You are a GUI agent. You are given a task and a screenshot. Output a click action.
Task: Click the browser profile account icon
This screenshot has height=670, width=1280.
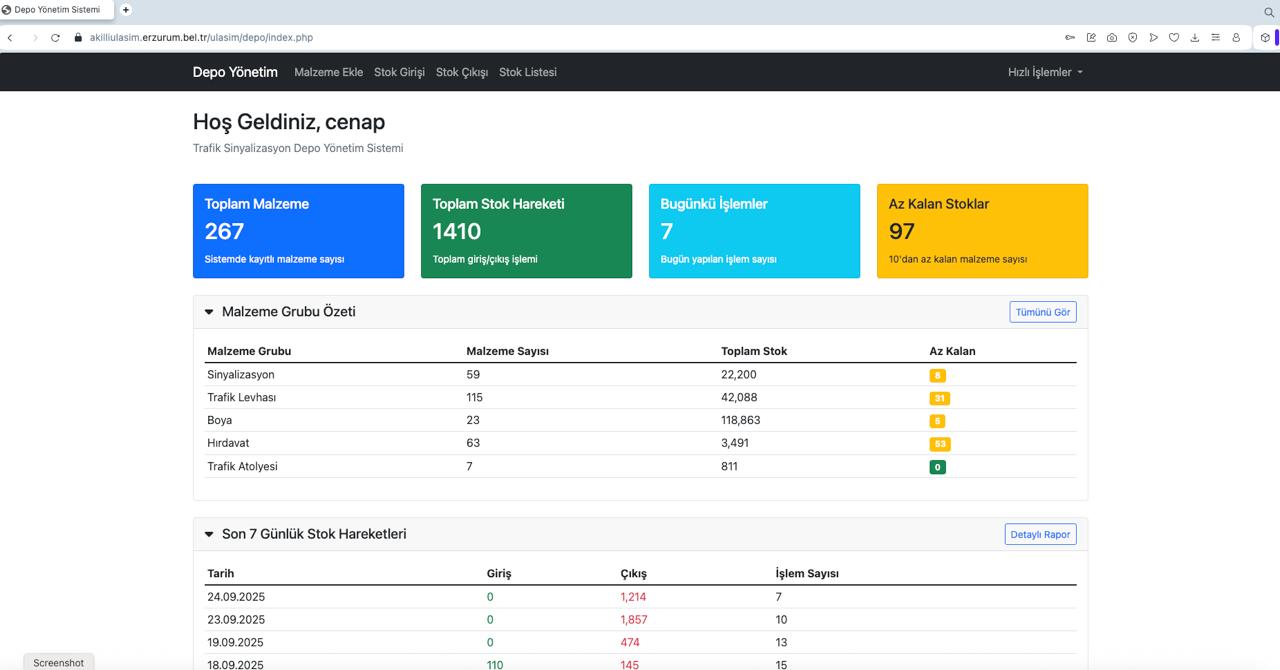tap(1236, 38)
